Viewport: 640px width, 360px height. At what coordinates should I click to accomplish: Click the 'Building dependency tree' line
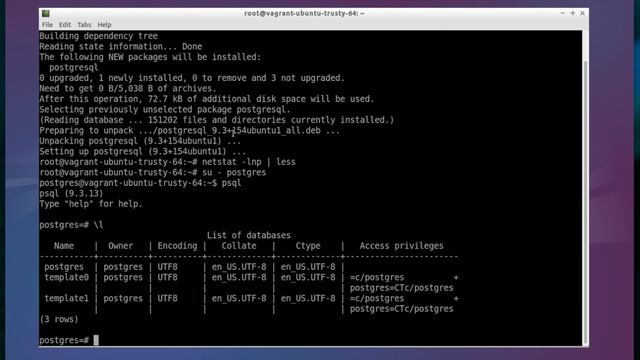pyautogui.click(x=98, y=36)
